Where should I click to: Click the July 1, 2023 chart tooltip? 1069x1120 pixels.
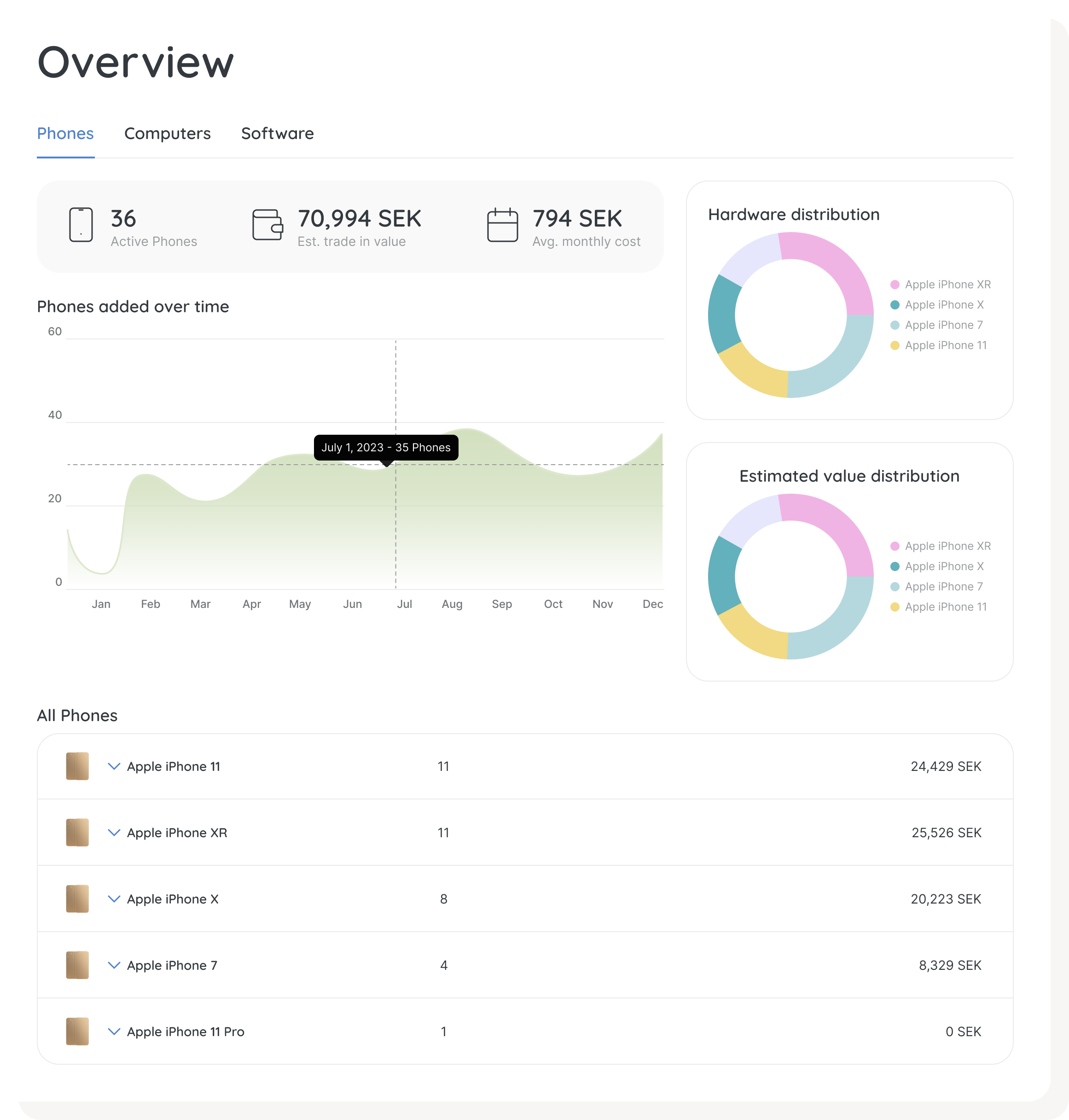[386, 448]
